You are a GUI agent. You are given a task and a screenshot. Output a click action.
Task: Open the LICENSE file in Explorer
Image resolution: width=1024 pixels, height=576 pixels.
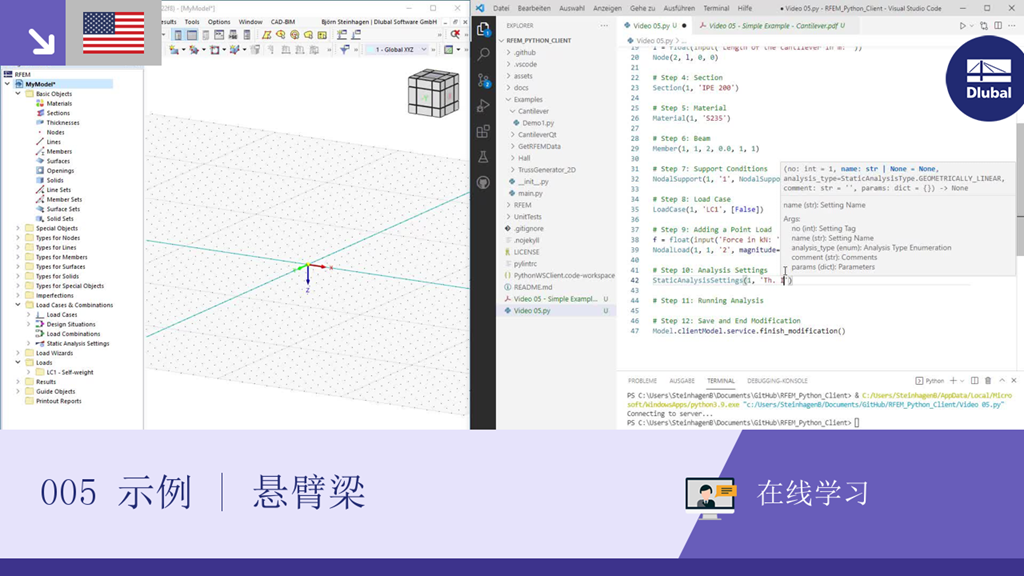(526, 252)
